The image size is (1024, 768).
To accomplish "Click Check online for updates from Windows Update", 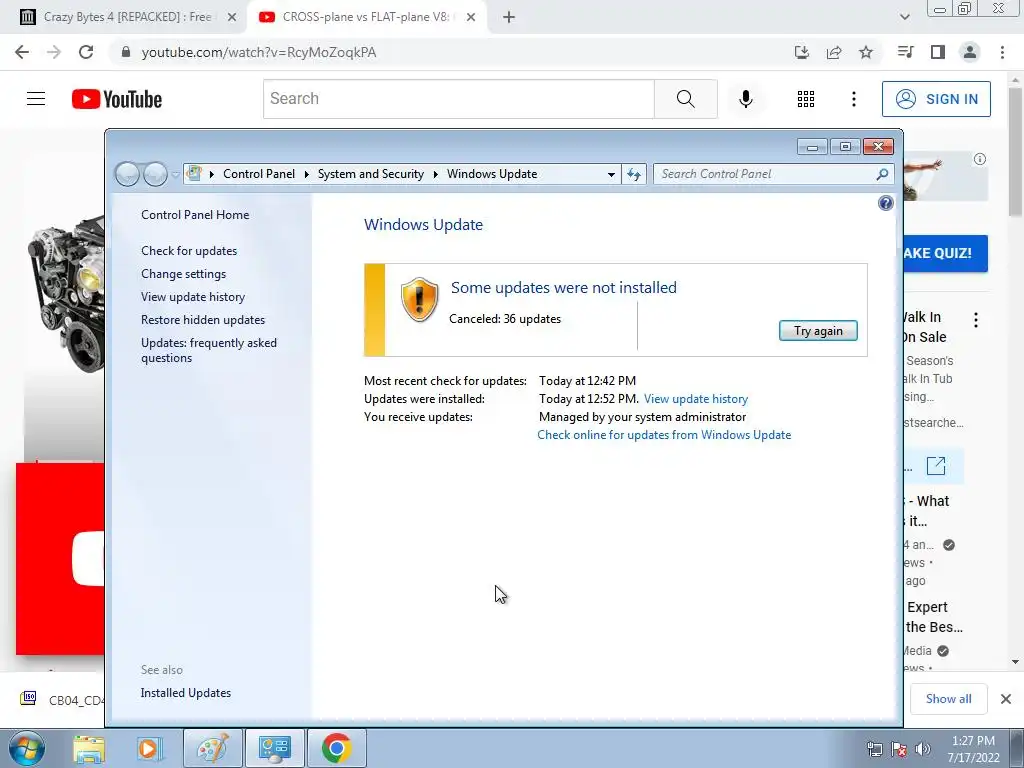I will [664, 435].
